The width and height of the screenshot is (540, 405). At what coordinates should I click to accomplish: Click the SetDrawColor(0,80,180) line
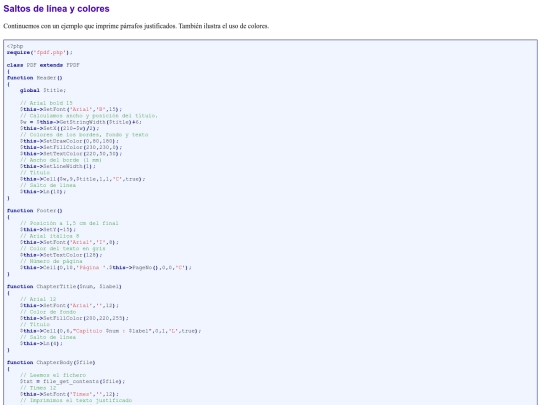[x=69, y=141]
